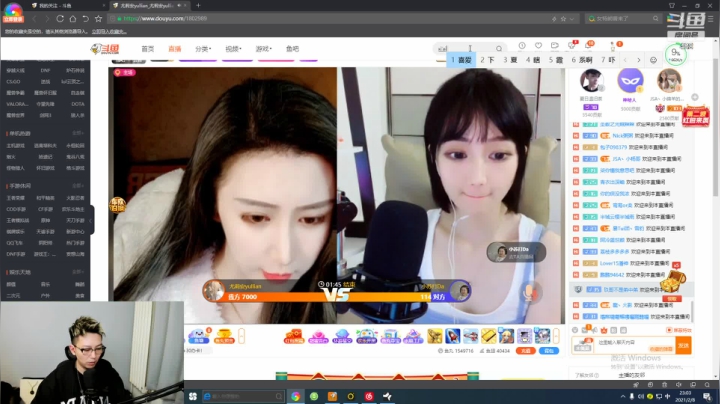Screen dimensions: 720x404
Task: Click the lightning icon in address bar
Action: click(x=554, y=19)
